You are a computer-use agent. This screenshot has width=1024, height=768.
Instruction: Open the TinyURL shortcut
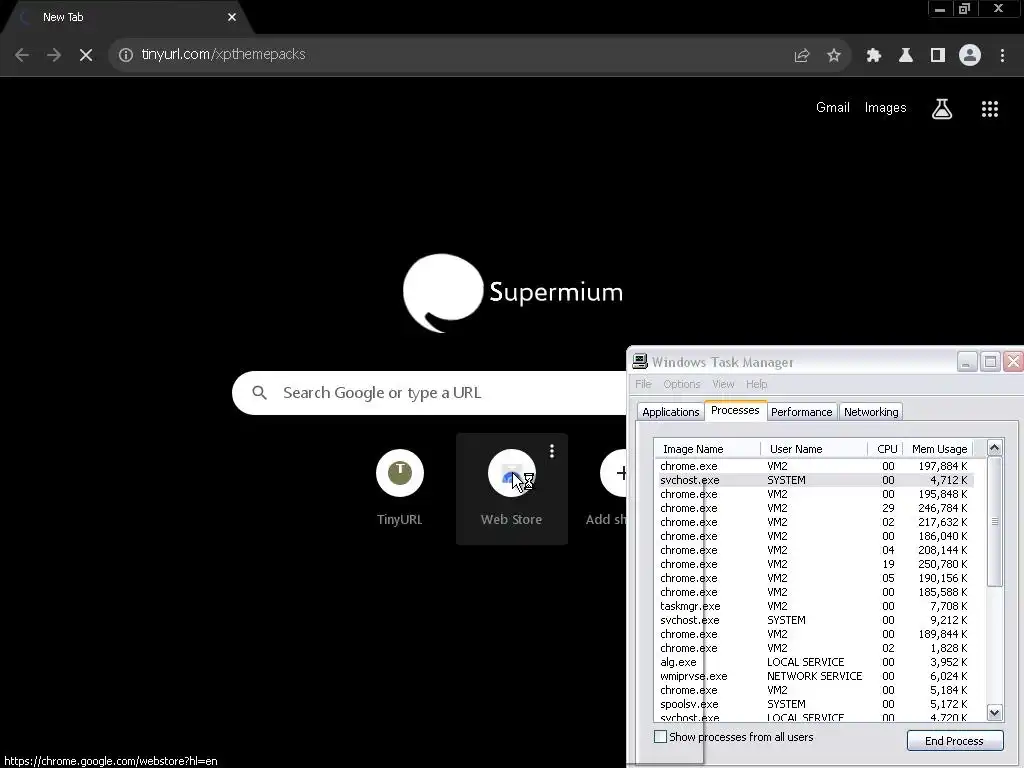(400, 488)
